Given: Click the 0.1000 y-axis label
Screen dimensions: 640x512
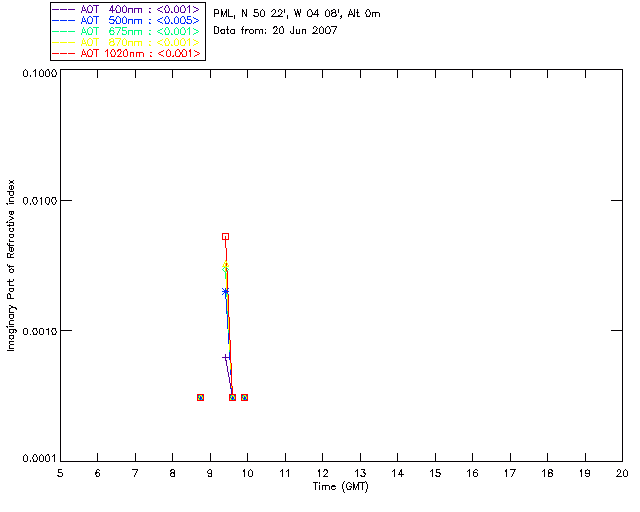Looking at the screenshot, I should click(39, 73).
